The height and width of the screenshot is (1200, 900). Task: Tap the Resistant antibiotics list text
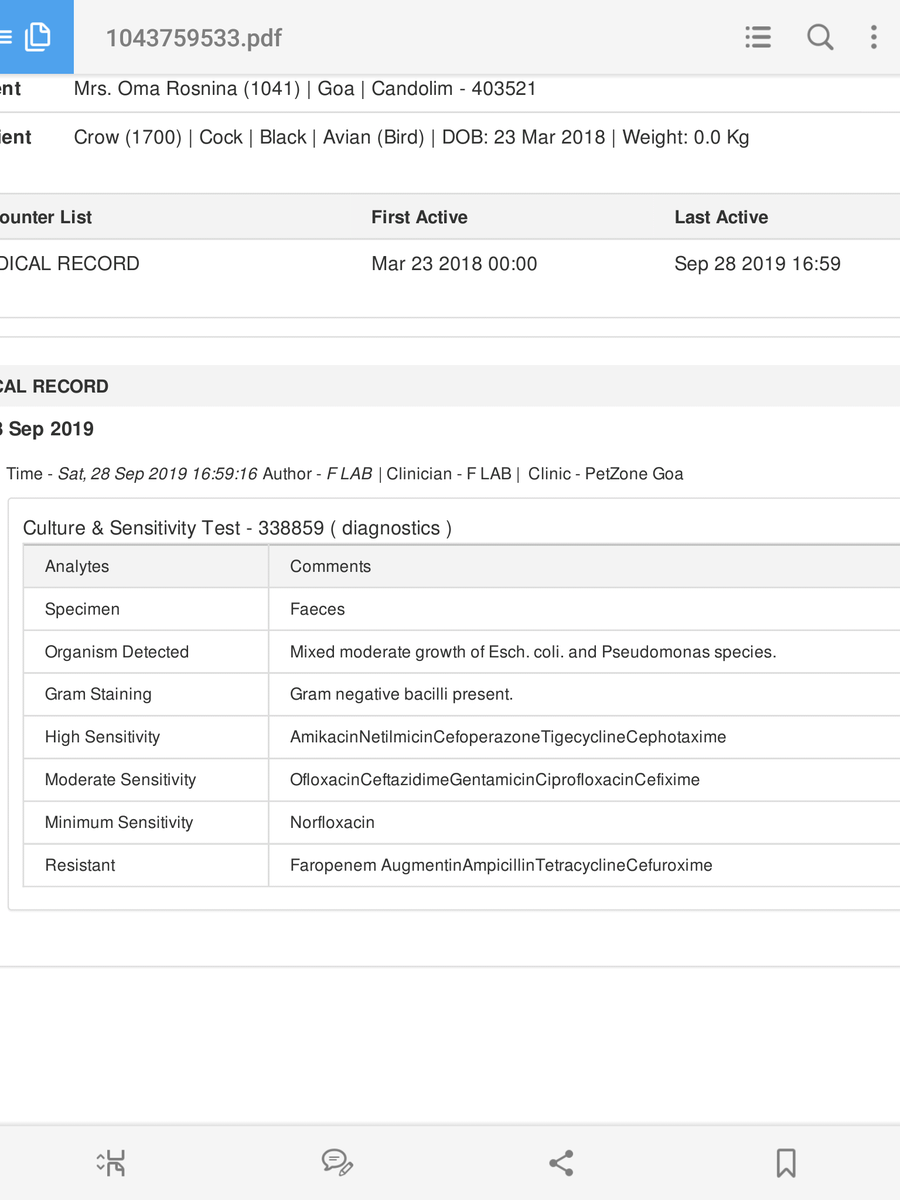tap(501, 865)
